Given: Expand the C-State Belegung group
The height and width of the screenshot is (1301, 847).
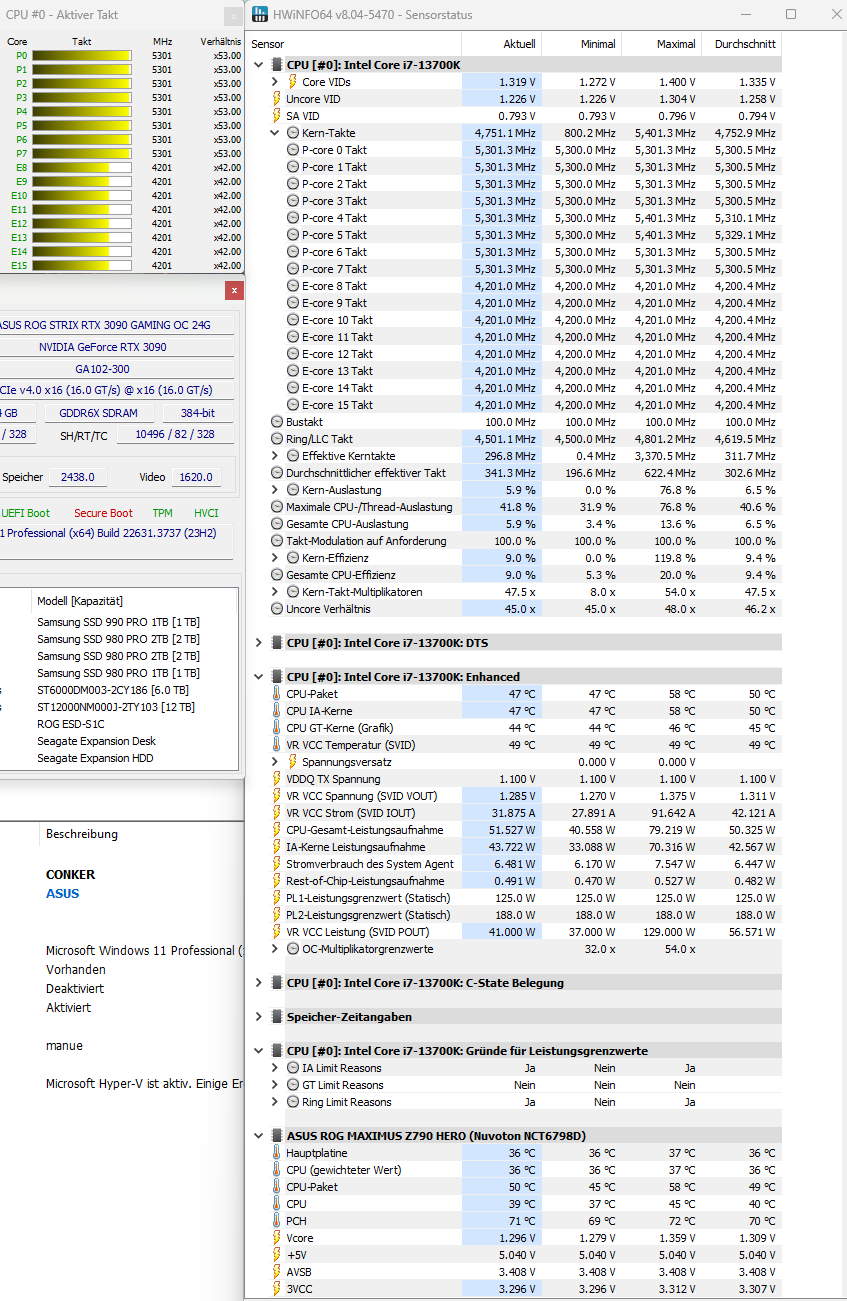Looking at the screenshot, I should (x=259, y=983).
